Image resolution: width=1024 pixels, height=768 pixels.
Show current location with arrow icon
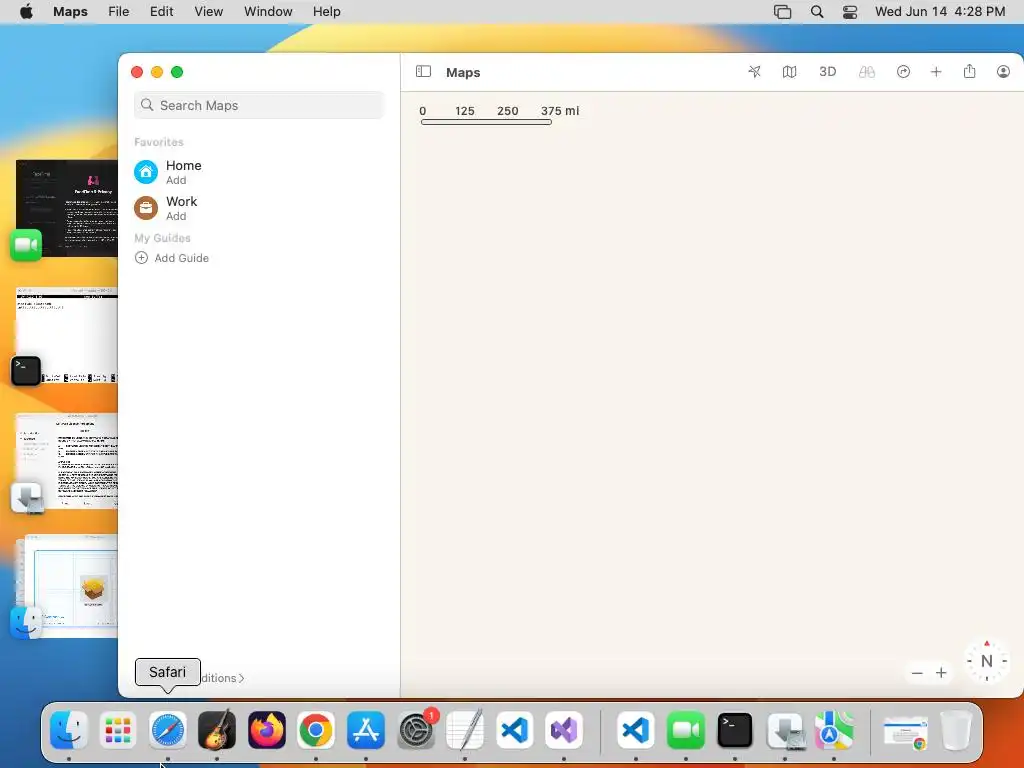(754, 72)
